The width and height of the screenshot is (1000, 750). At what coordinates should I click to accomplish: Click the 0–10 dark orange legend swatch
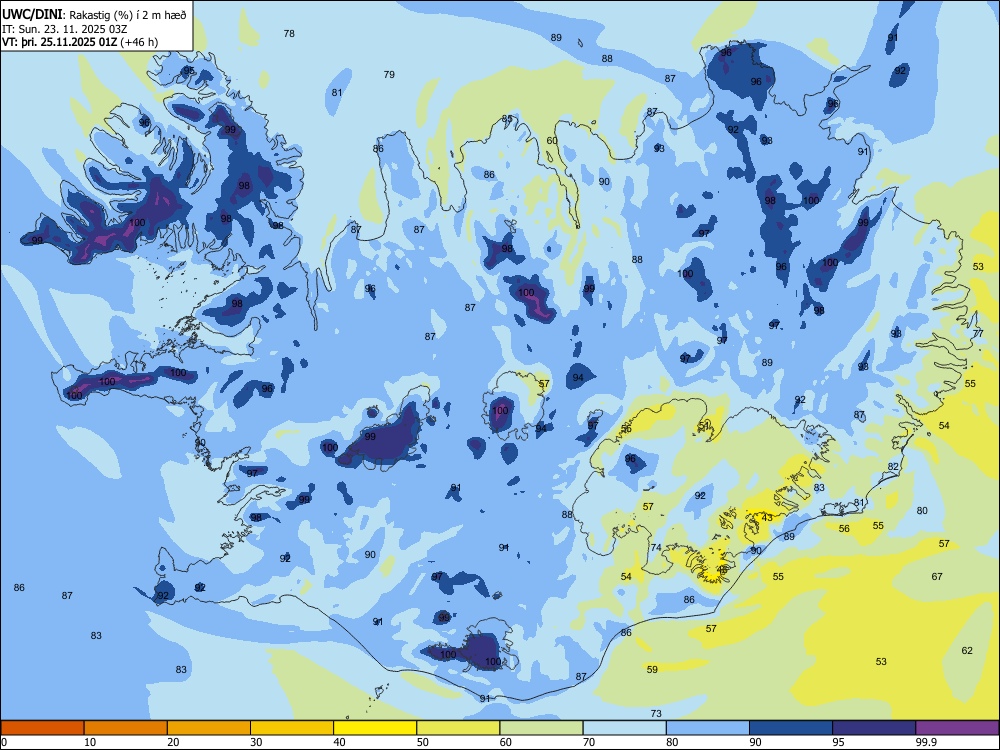(x=42, y=728)
